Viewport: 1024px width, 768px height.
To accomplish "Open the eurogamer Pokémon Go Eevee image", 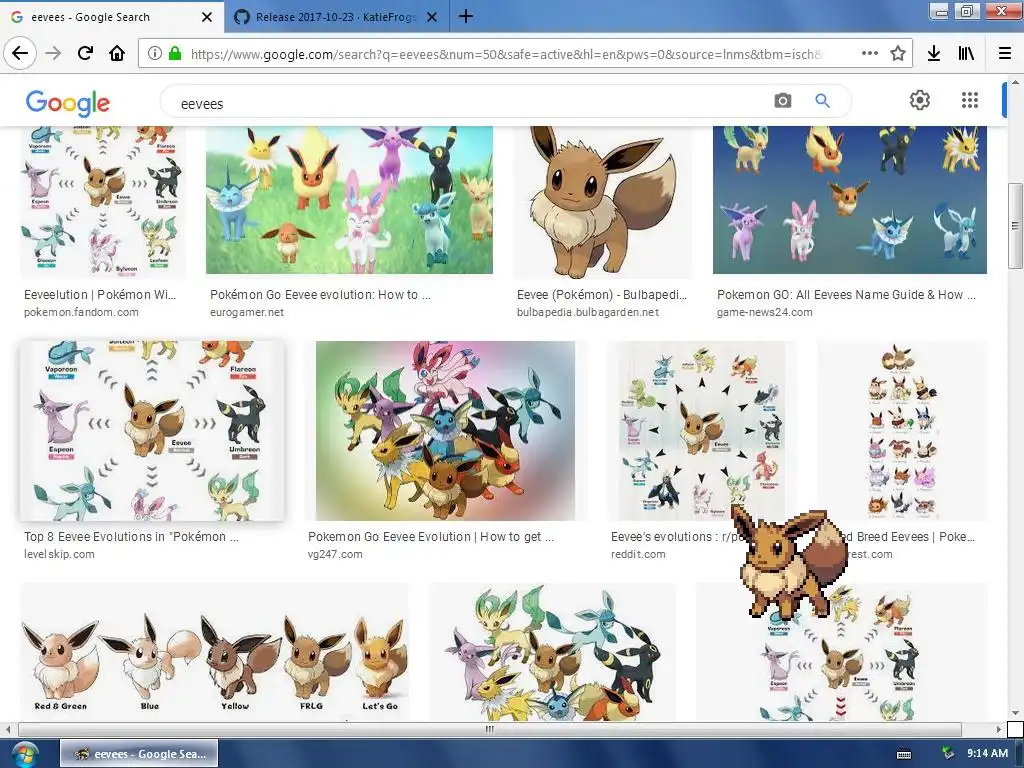I will 349,200.
